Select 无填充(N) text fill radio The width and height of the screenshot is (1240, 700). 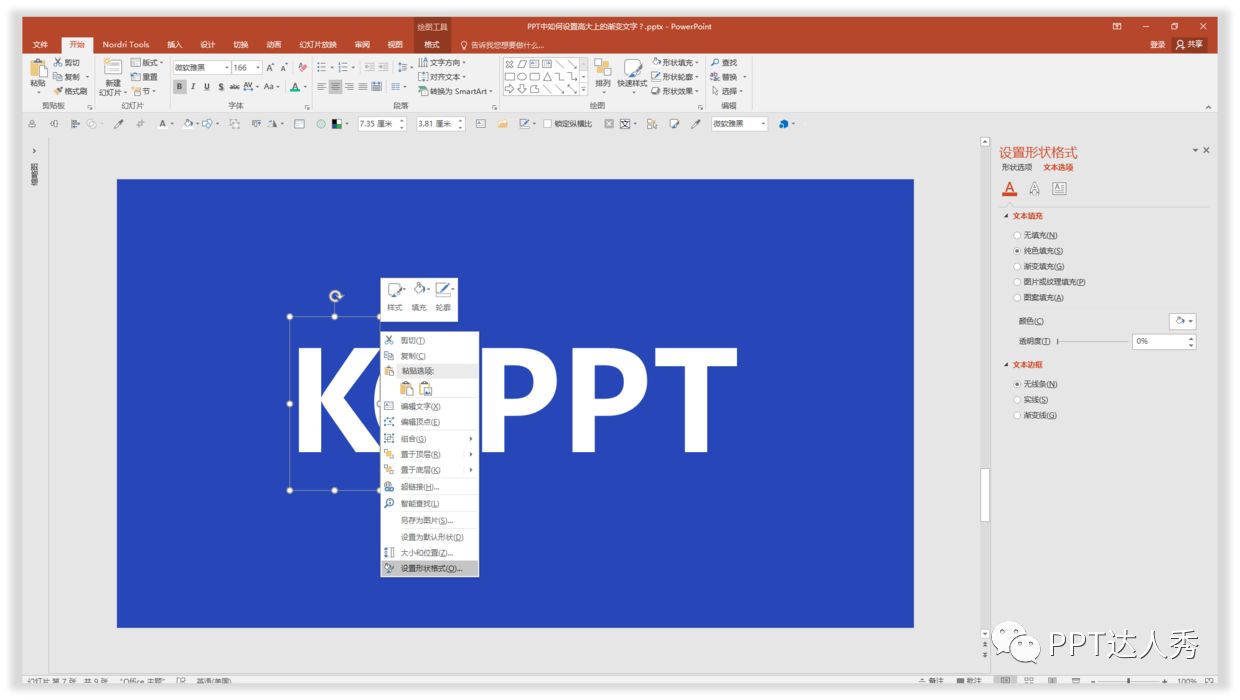[x=1017, y=235]
